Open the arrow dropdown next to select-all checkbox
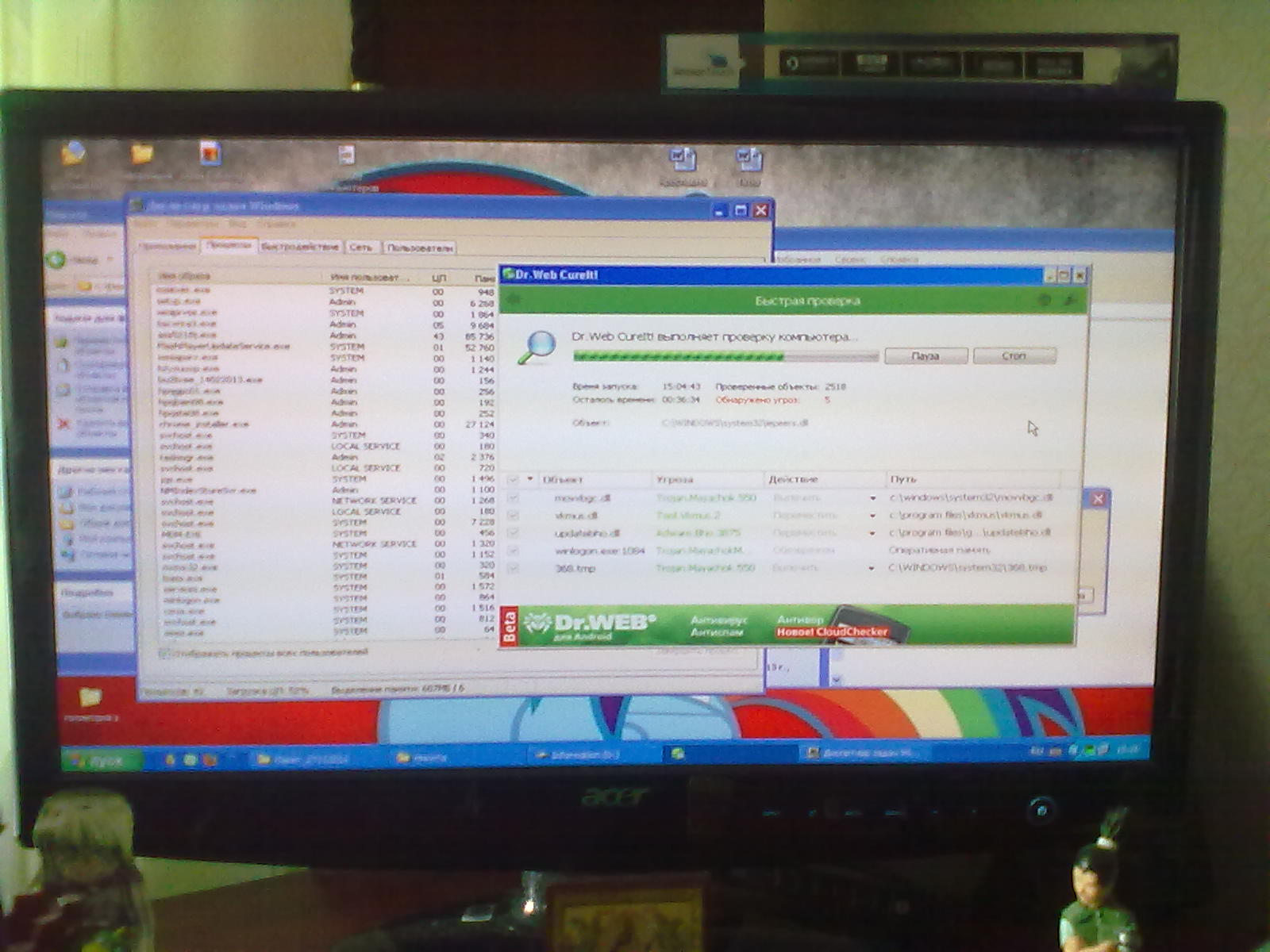This screenshot has width=1270, height=952. 529,480
